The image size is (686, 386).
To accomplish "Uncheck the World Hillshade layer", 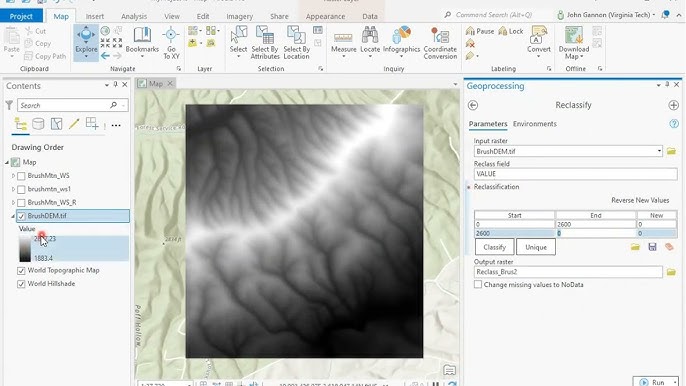I will [x=21, y=284].
